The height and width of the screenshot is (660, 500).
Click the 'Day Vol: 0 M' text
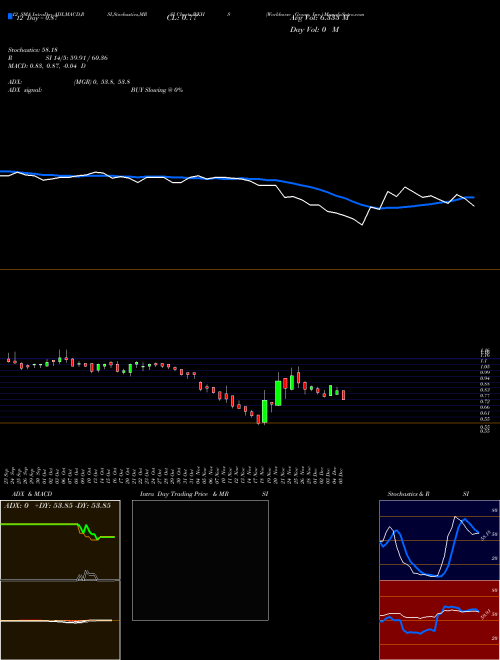314,29
